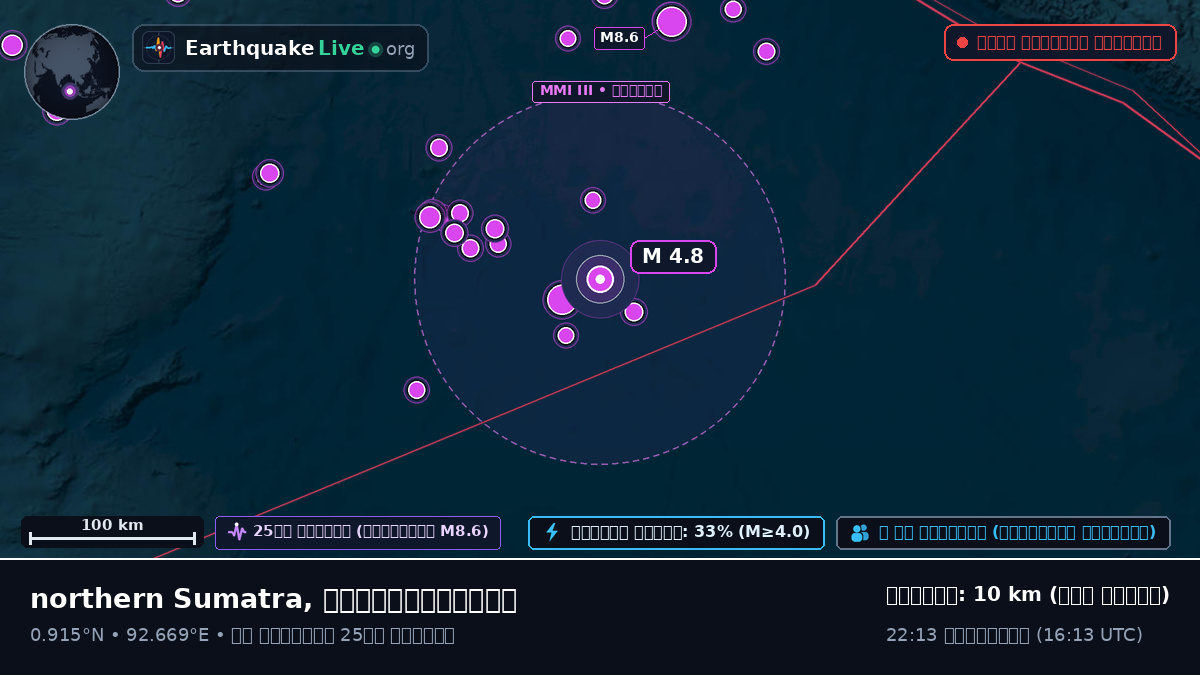
Task: Select the quake dot directly above the epicenter
Action: pos(593,200)
